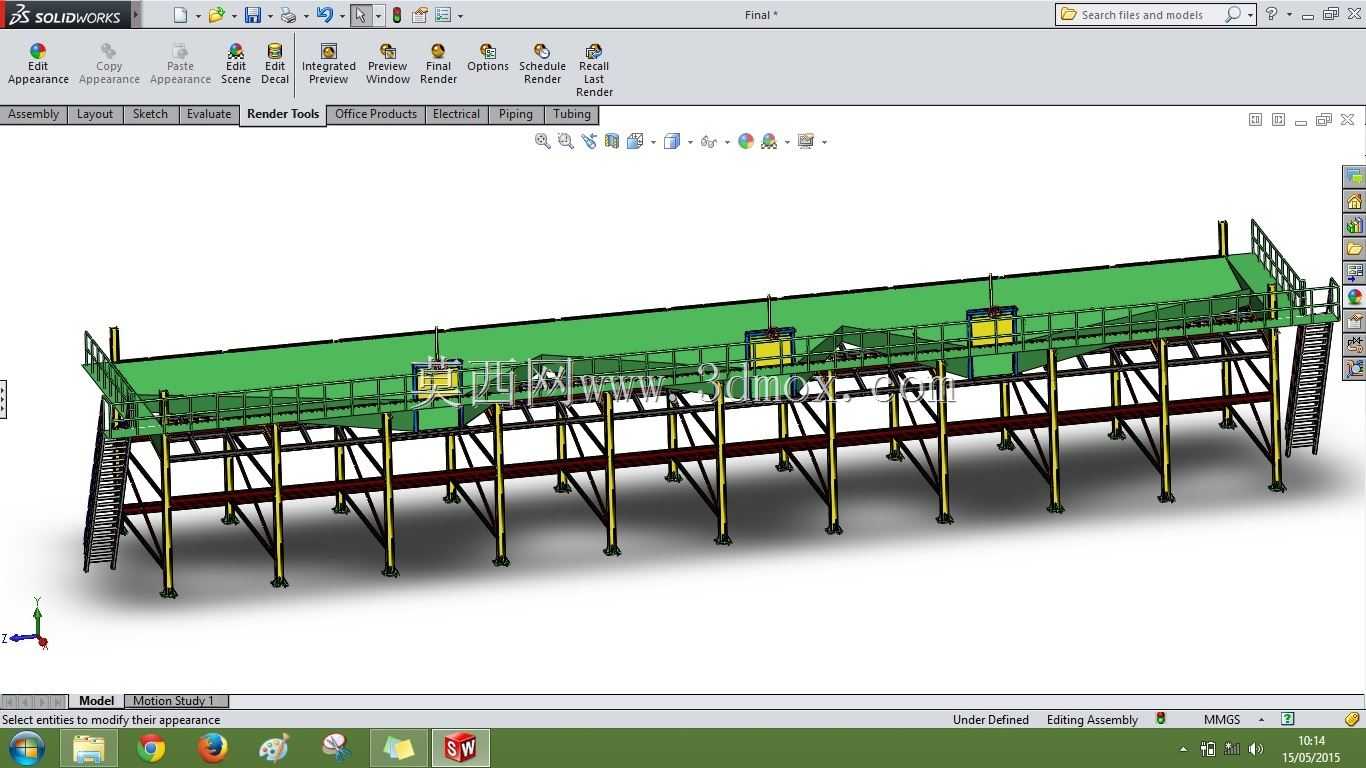The height and width of the screenshot is (768, 1366).
Task: Open Quick Tips in status bar
Action: 1288,719
